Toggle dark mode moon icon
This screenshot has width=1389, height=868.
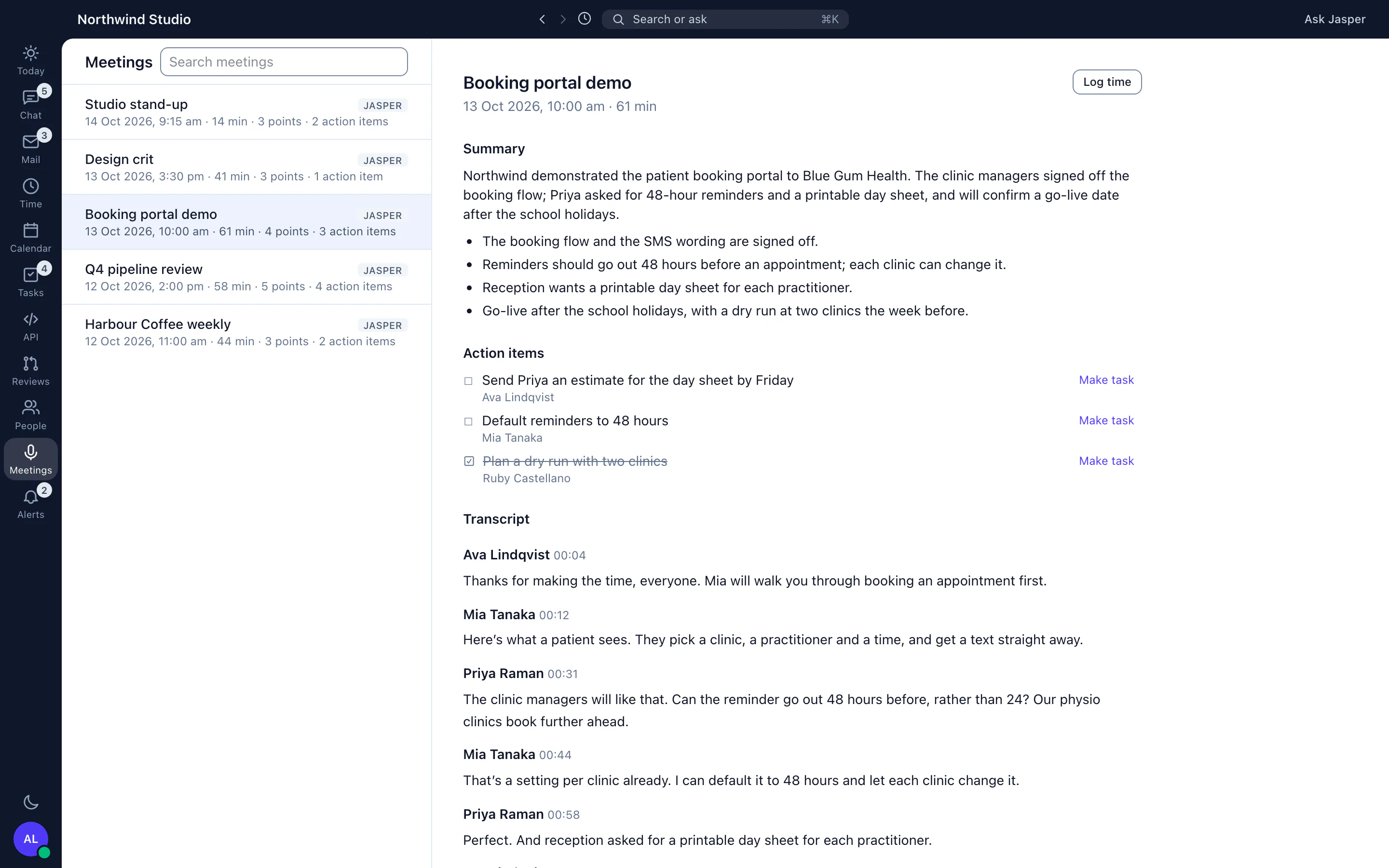30,802
